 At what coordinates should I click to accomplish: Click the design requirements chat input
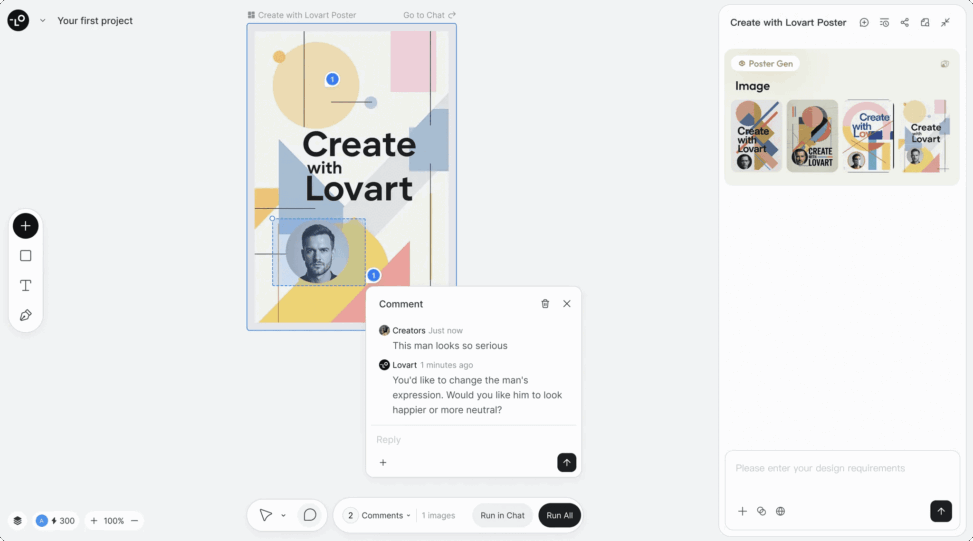(x=842, y=468)
